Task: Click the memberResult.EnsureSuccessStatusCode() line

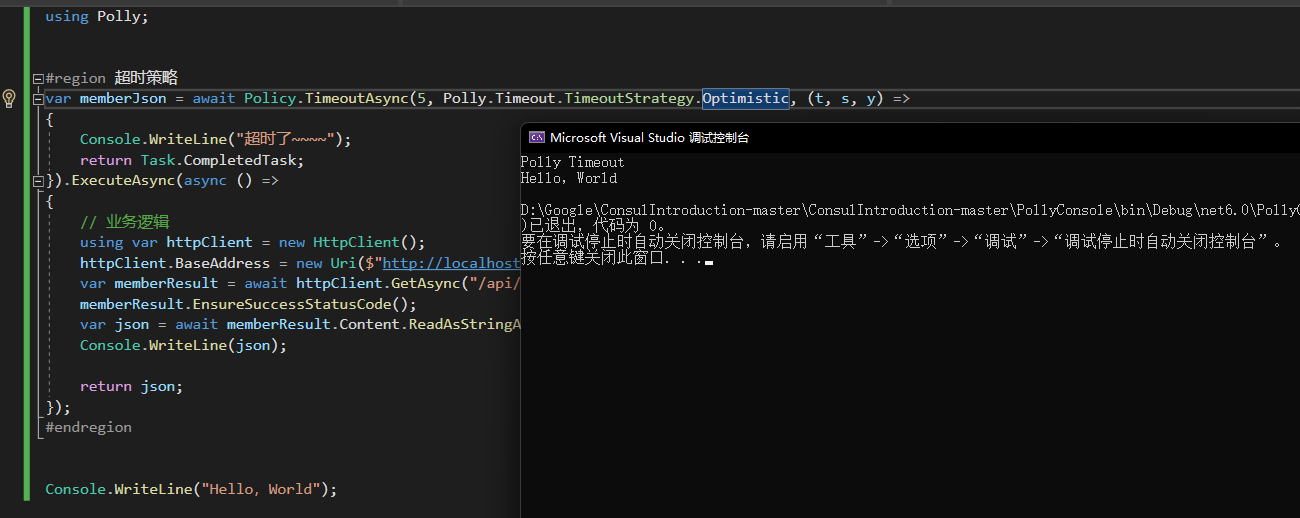Action: click(248, 304)
